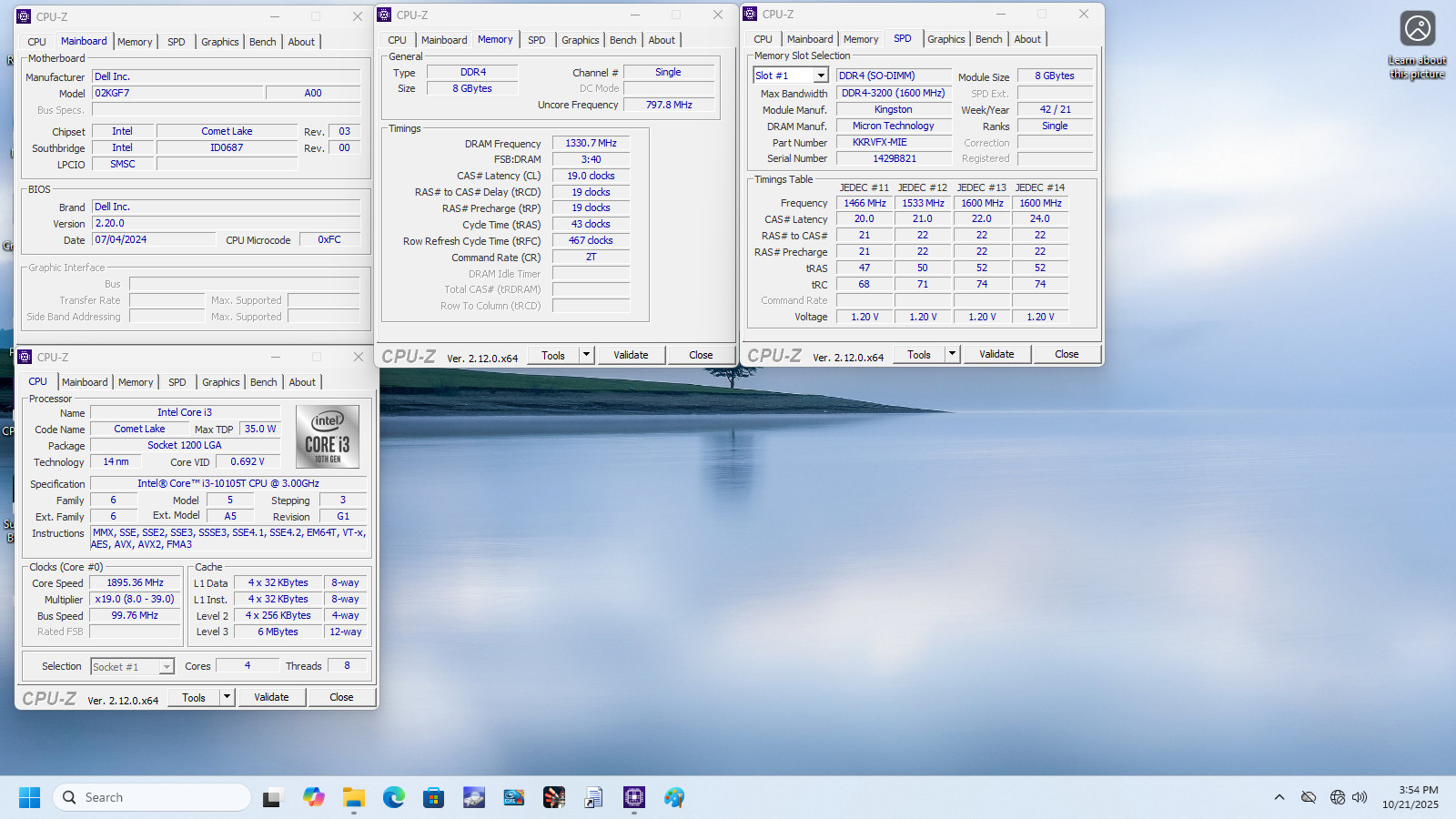Click the CPU-Z logo icon in the Mainboard window title bar
The height and width of the screenshot is (819, 1456).
[x=24, y=16]
